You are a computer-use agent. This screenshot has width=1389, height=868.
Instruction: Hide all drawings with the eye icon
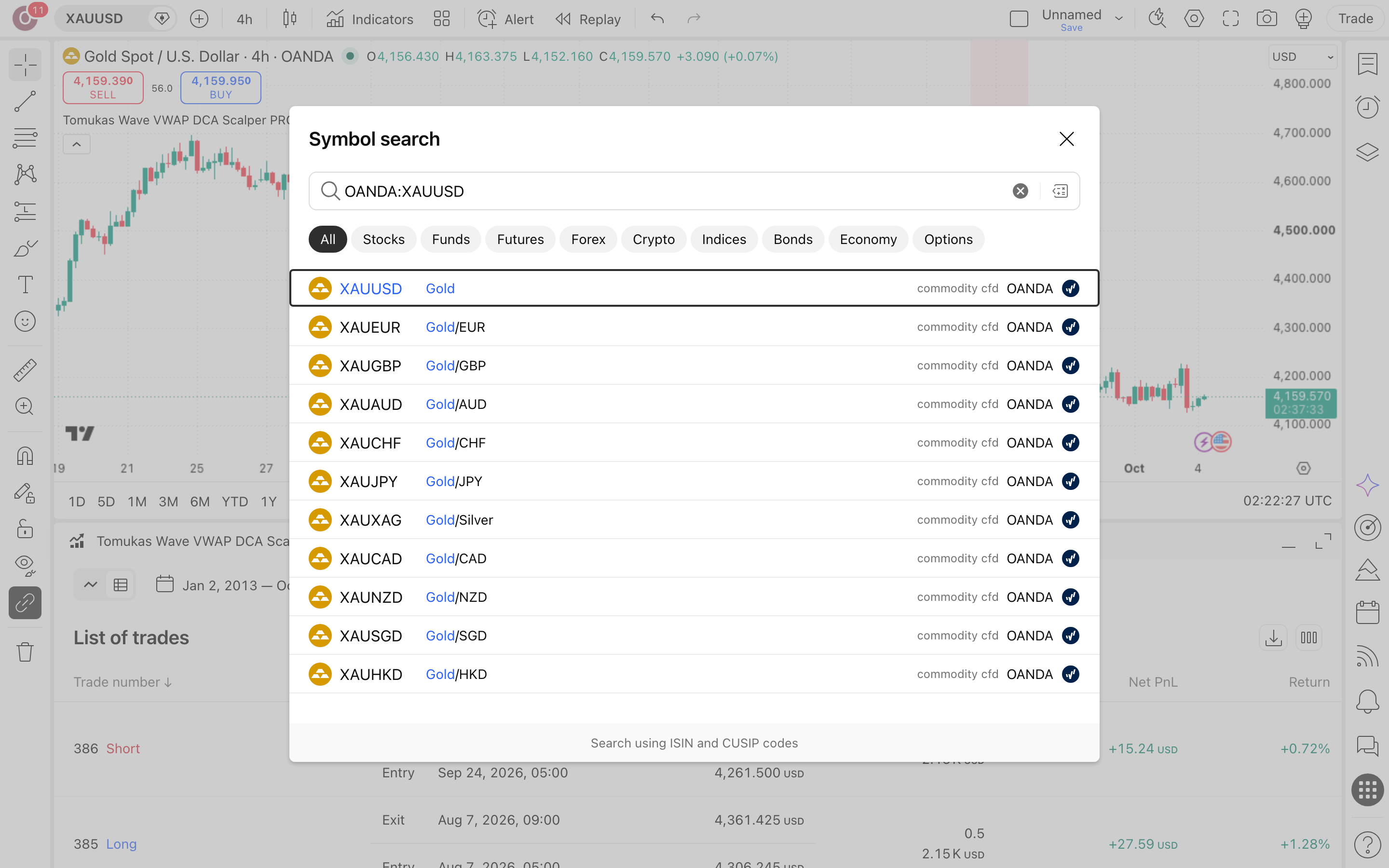tap(25, 565)
